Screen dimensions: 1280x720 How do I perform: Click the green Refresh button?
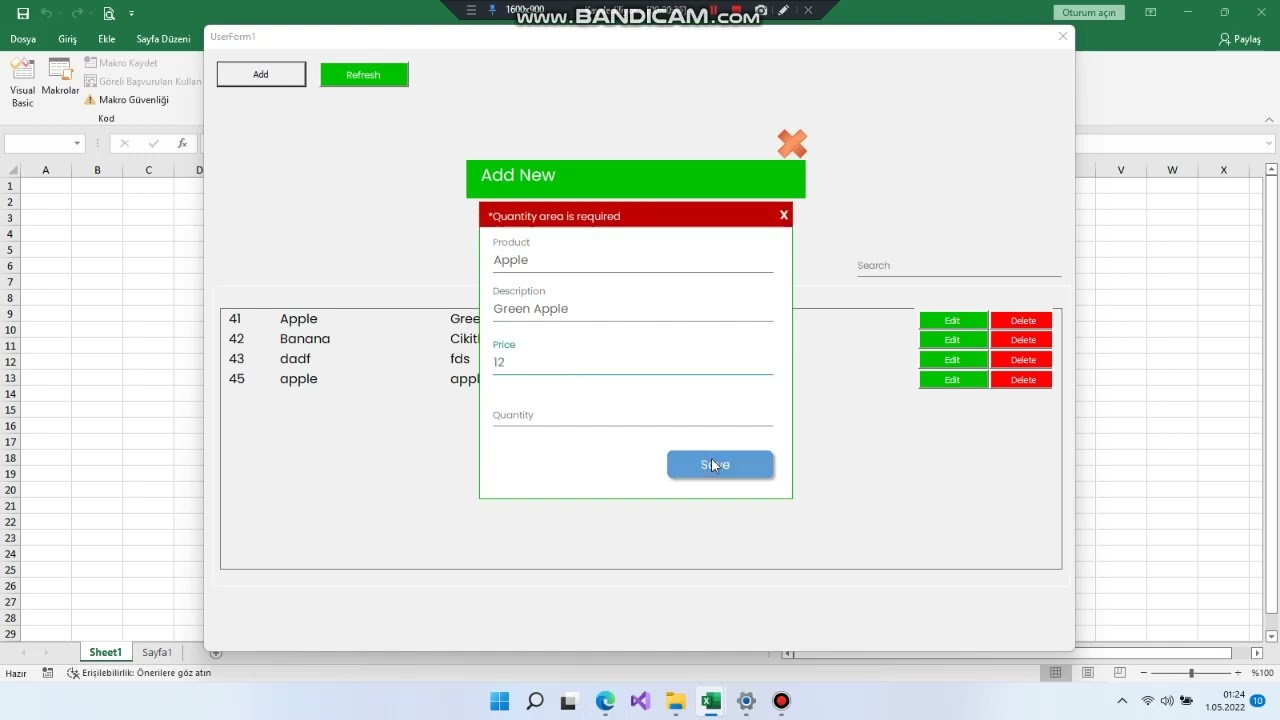[x=364, y=75]
